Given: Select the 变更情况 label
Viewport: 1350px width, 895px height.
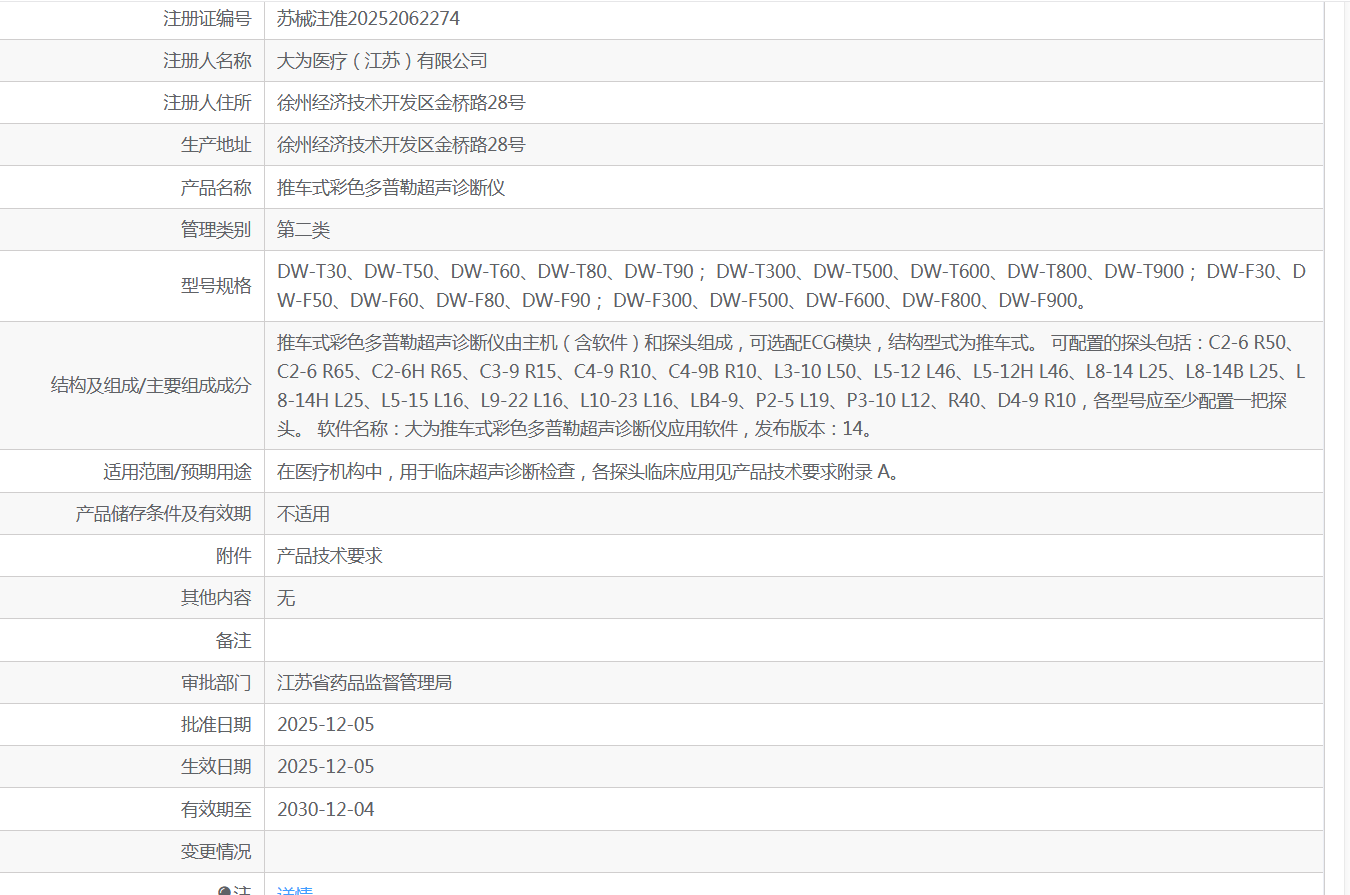Looking at the screenshot, I should click(216, 852).
